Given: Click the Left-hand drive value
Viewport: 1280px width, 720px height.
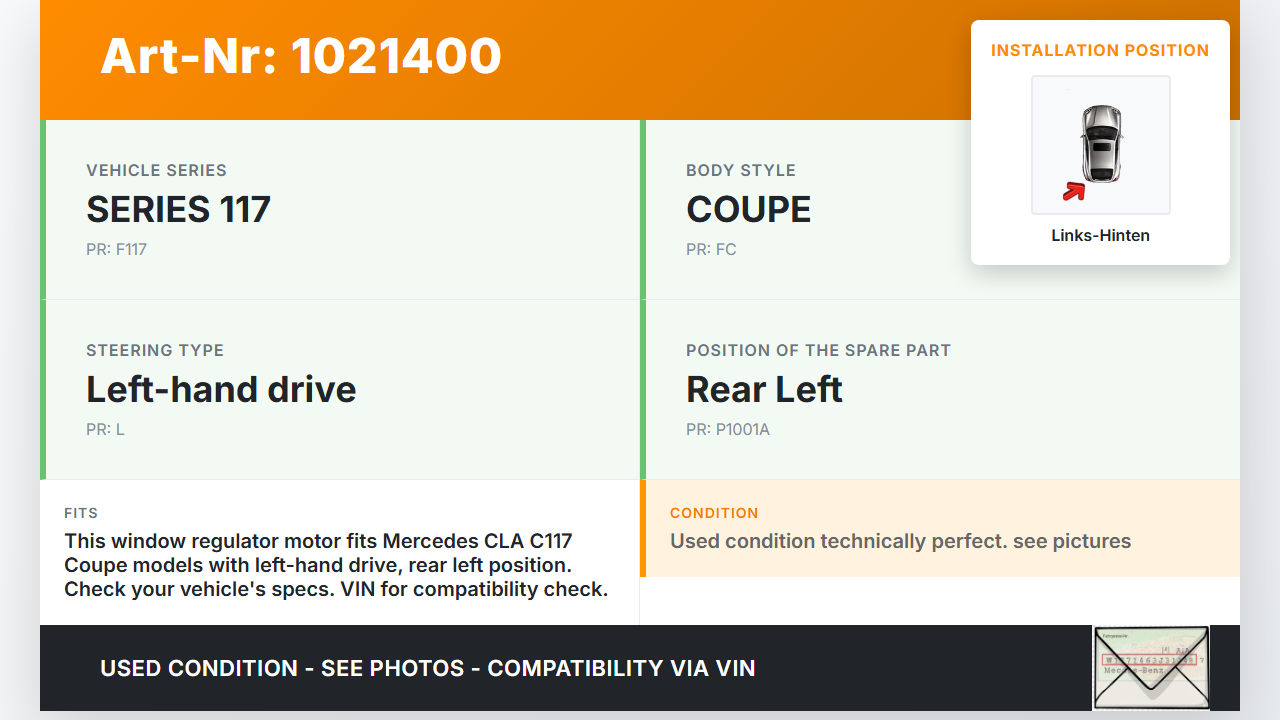Looking at the screenshot, I should [221, 389].
